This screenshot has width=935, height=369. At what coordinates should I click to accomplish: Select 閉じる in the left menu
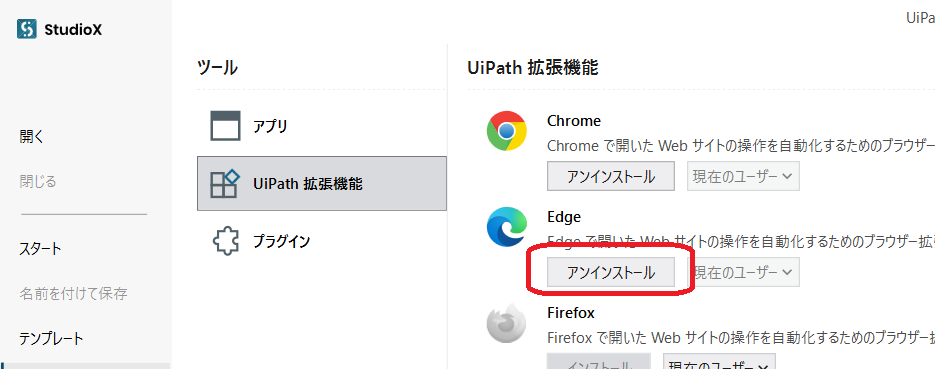point(38,181)
